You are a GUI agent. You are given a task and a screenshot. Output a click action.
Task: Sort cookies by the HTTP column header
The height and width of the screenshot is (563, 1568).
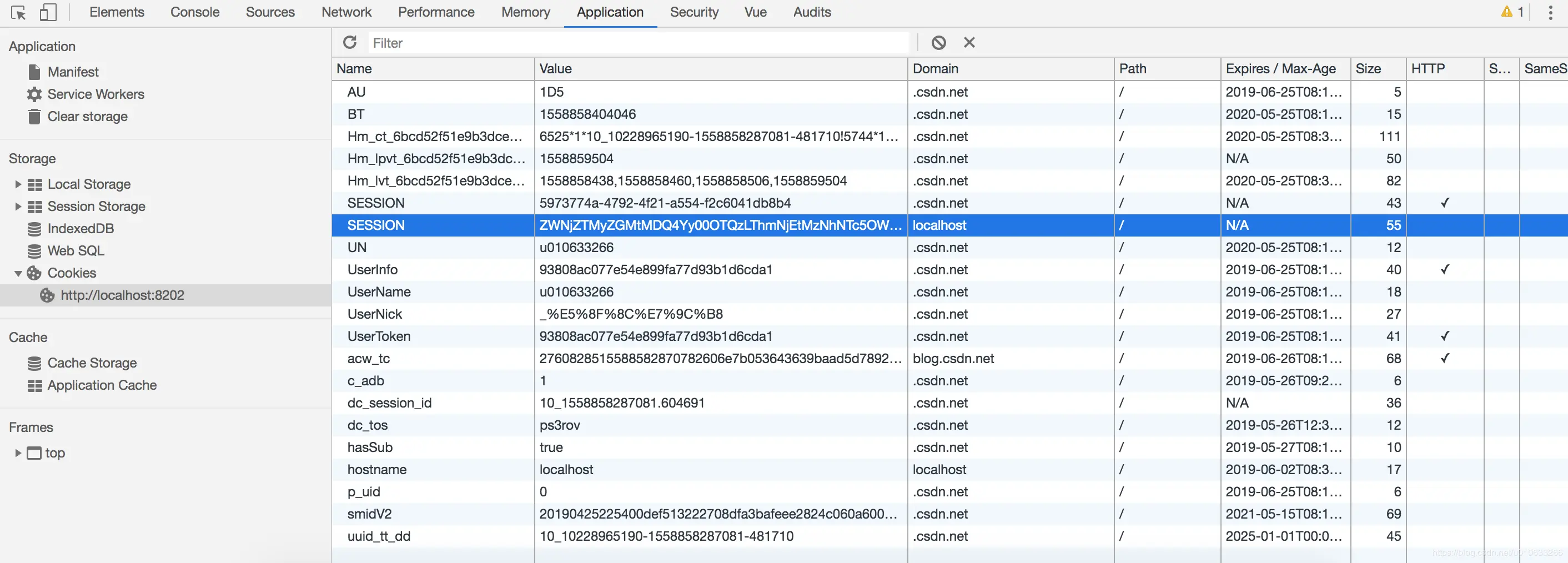pyautogui.click(x=1444, y=69)
